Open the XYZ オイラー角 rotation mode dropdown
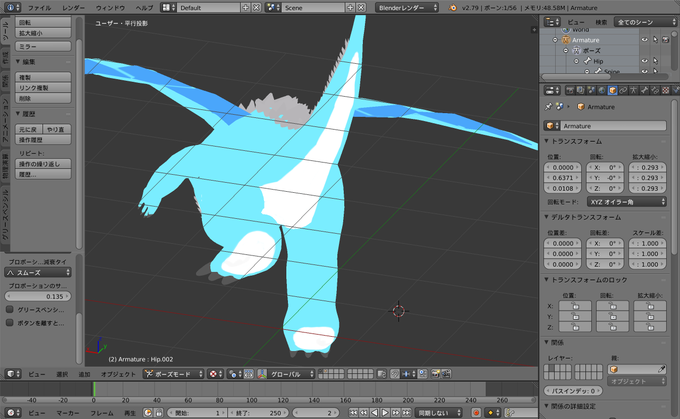This screenshot has width=680, height=419. (626, 202)
